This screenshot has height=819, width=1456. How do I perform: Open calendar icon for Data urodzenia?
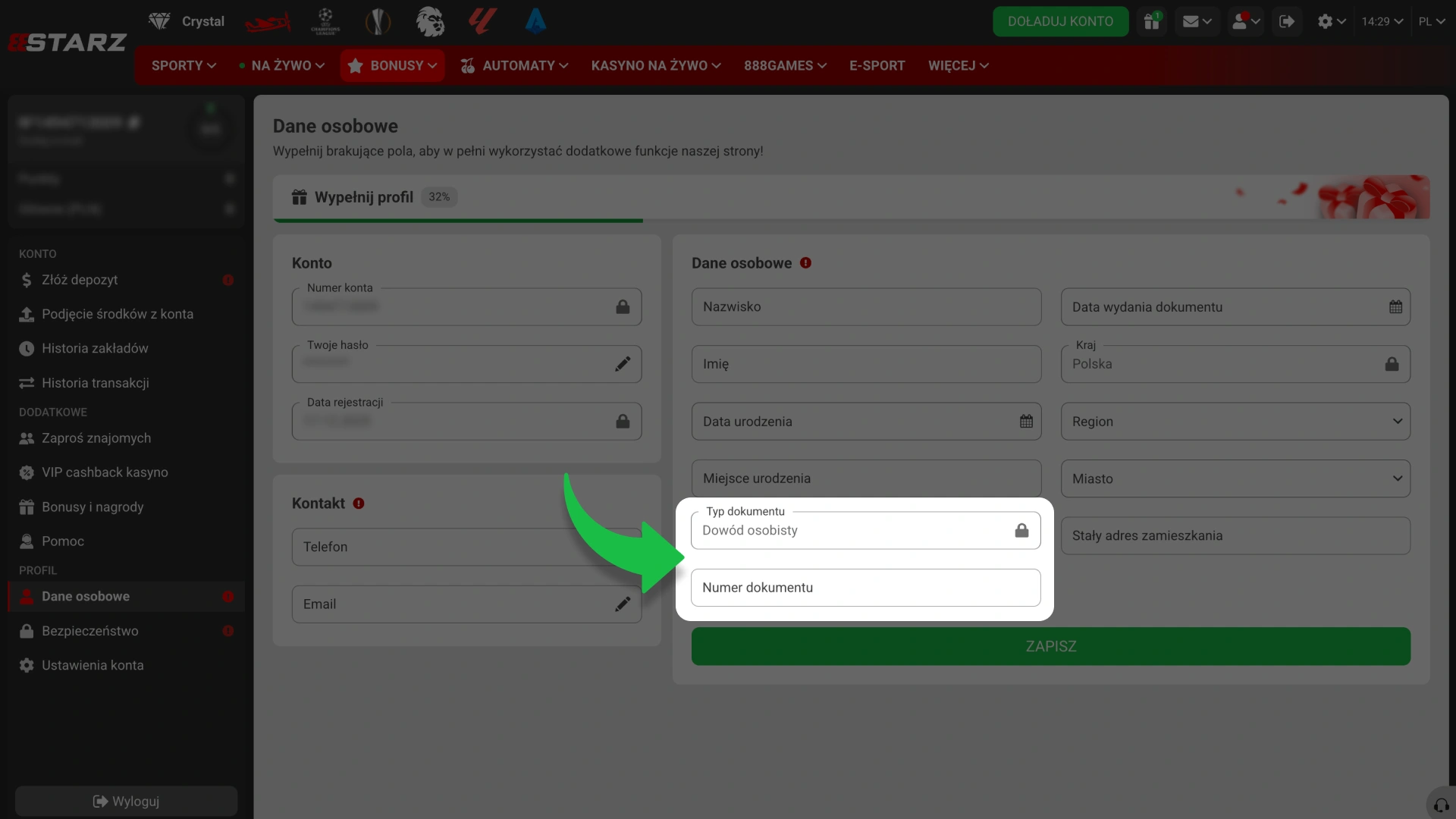point(1026,422)
